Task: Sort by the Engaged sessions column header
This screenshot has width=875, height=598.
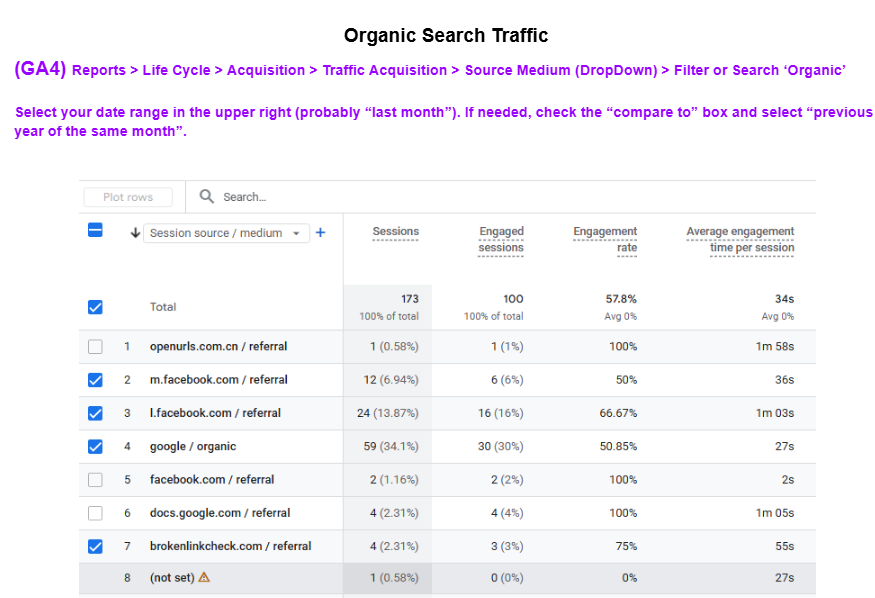Action: pos(501,240)
